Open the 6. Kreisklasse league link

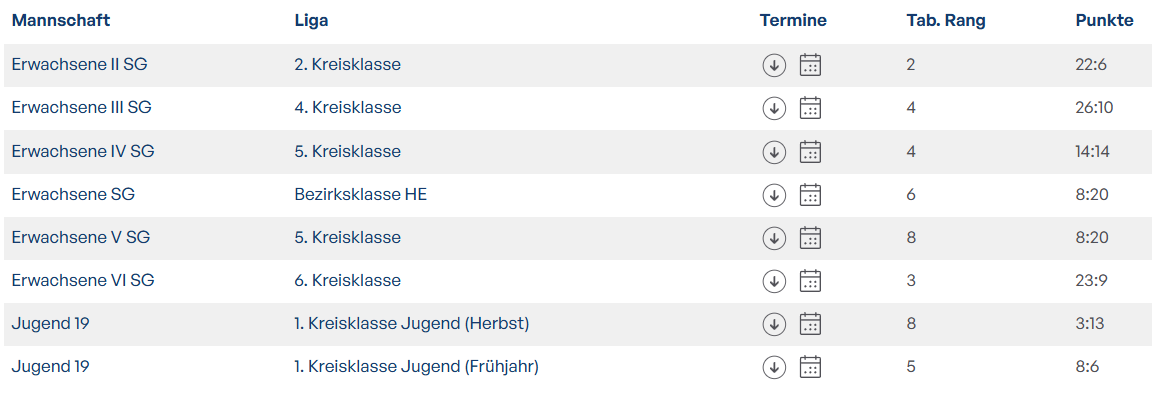(x=348, y=281)
